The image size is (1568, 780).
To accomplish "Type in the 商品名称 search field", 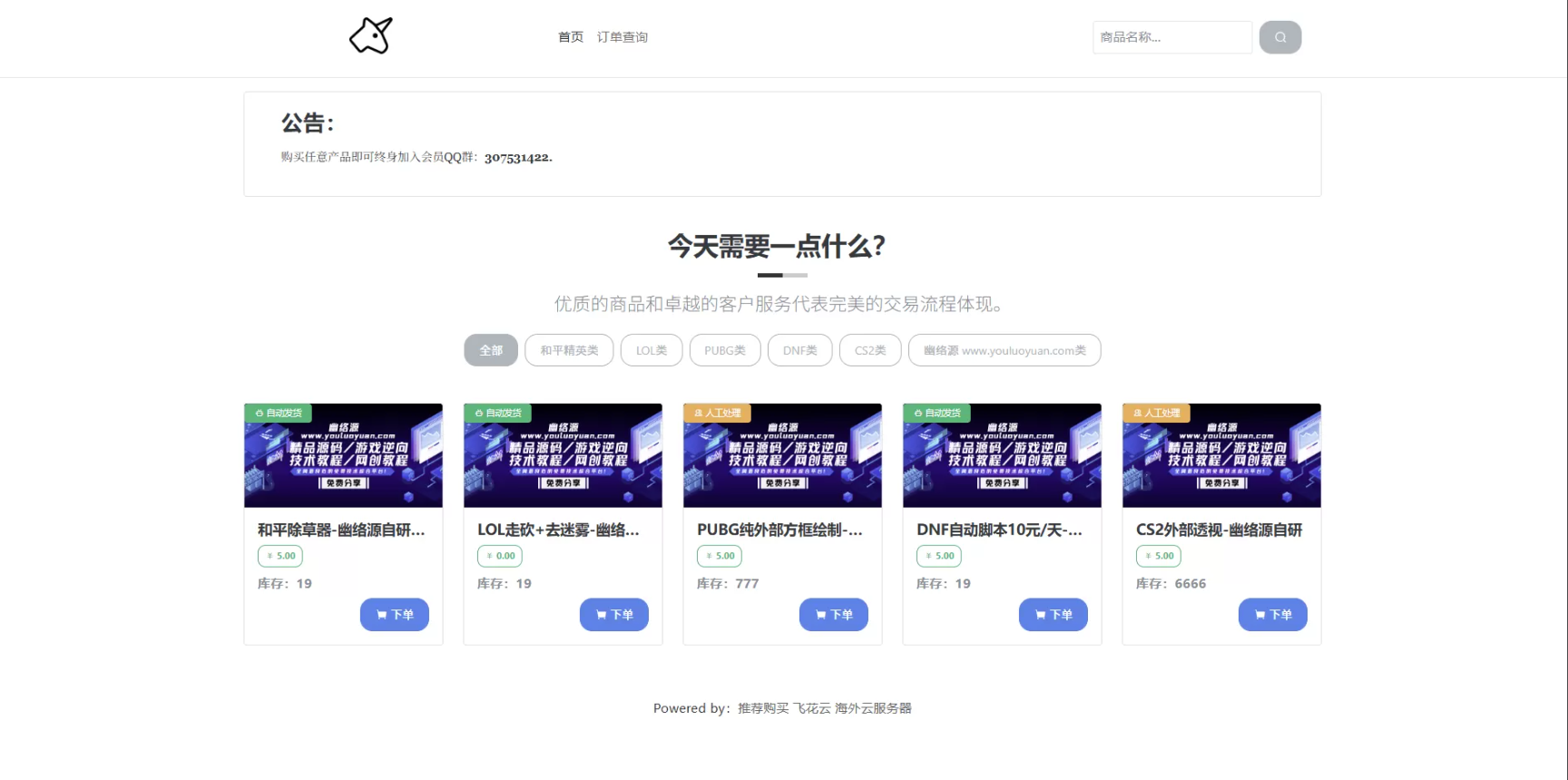I will (1171, 37).
